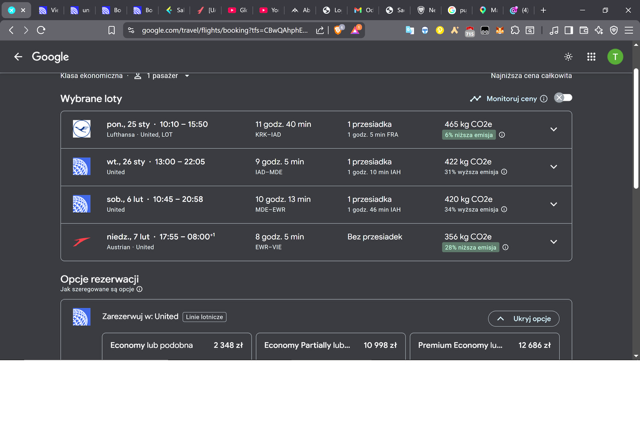This screenshot has height=447, width=640.
Task: Open the Leo AI sparkle icon
Action: pos(599,30)
